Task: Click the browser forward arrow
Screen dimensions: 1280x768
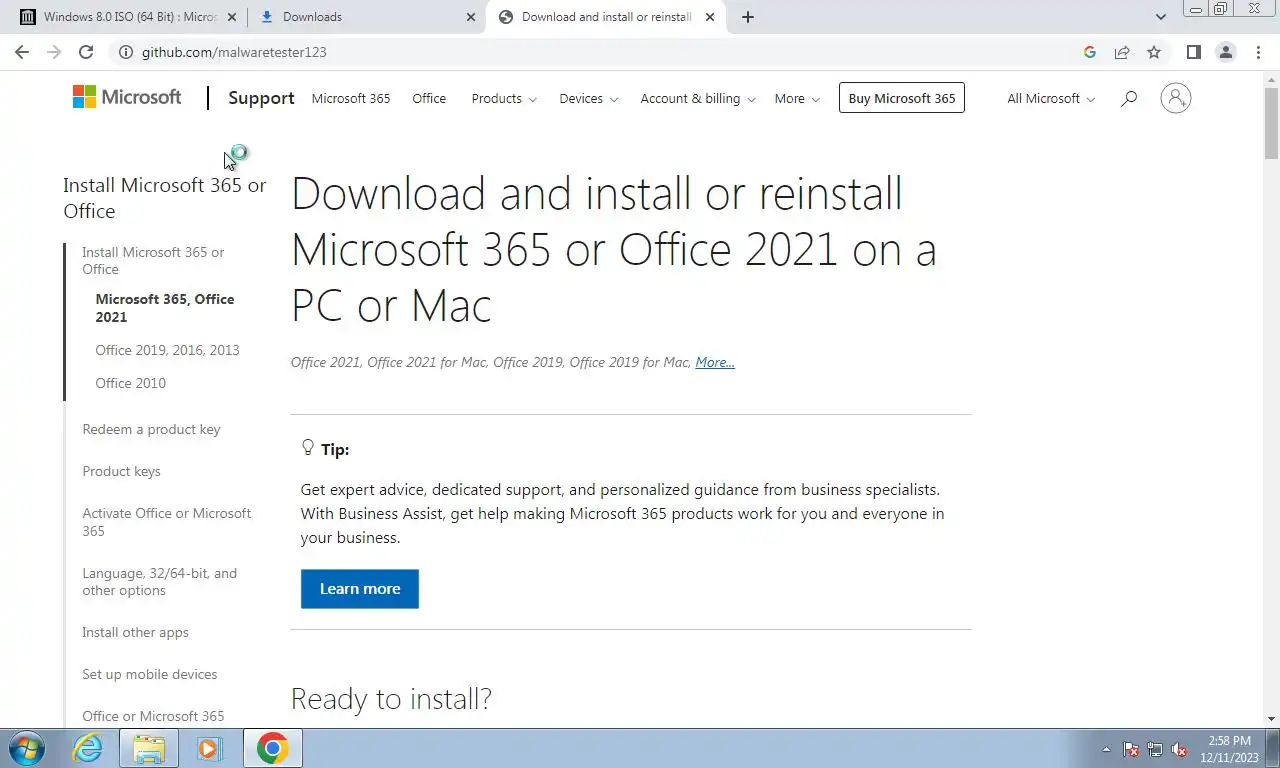Action: tap(54, 52)
